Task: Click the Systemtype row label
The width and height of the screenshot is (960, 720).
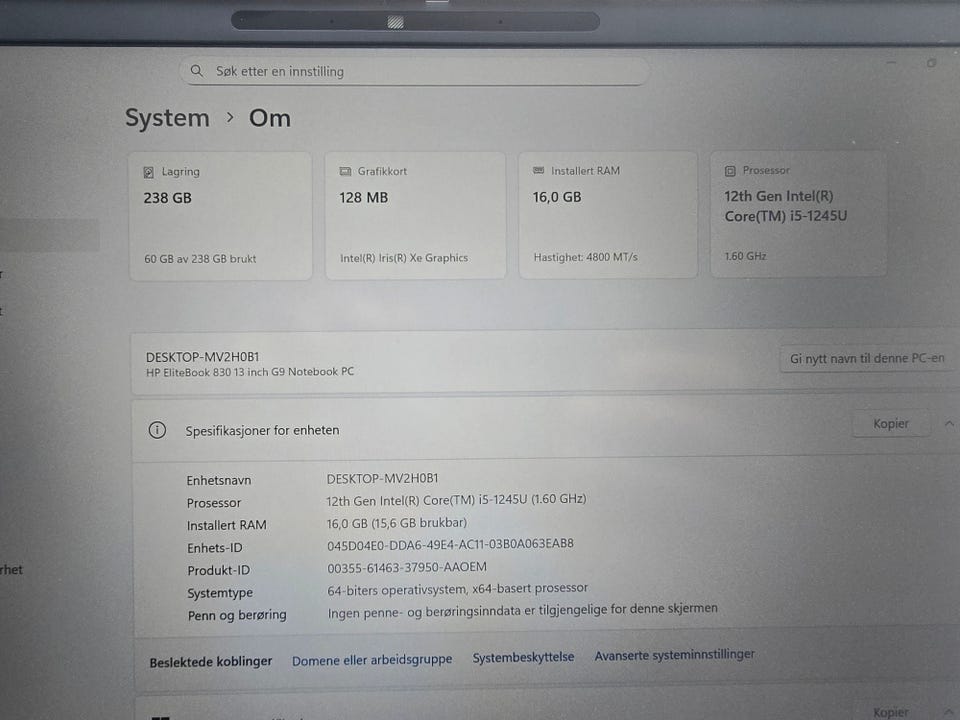Action: pos(220,593)
